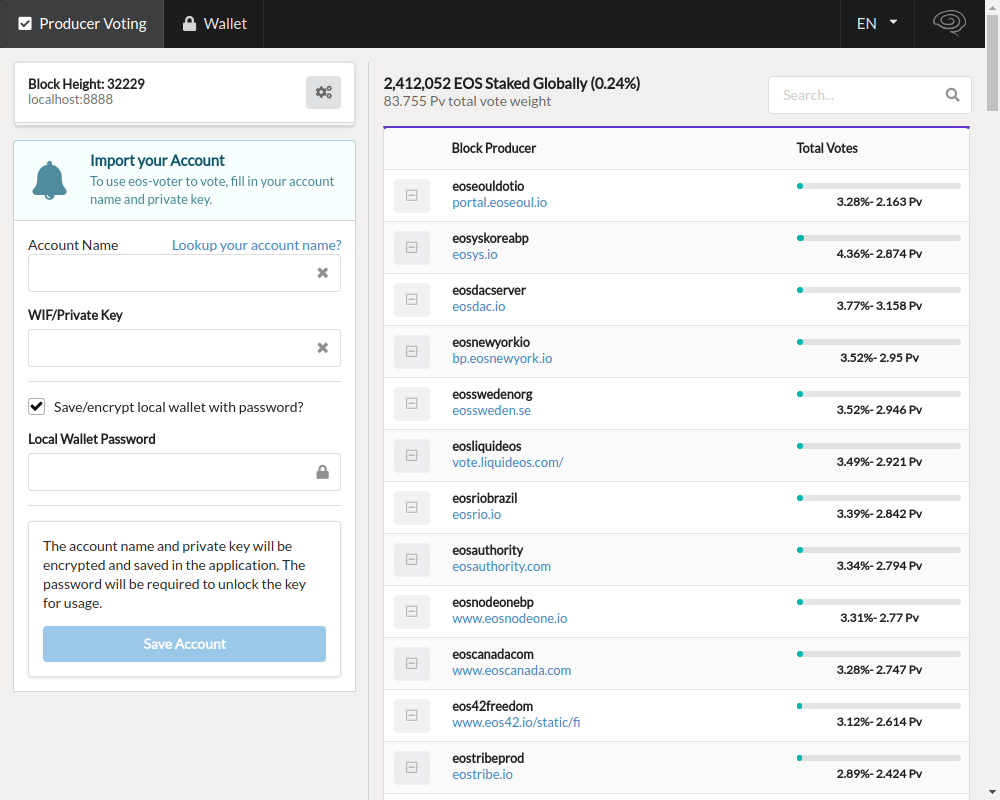Click Lookup your account name link
This screenshot has width=1000, height=800.
256,245
